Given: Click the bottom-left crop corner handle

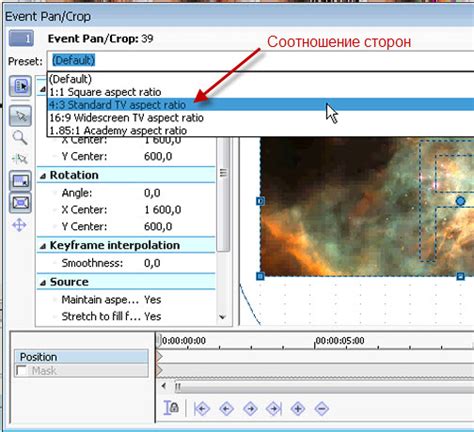Looking at the screenshot, I should click(x=260, y=276).
